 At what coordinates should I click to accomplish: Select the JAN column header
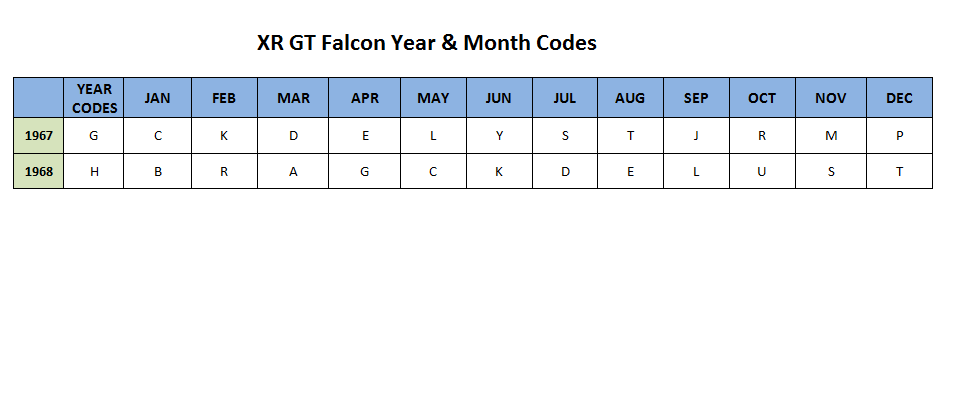point(157,98)
